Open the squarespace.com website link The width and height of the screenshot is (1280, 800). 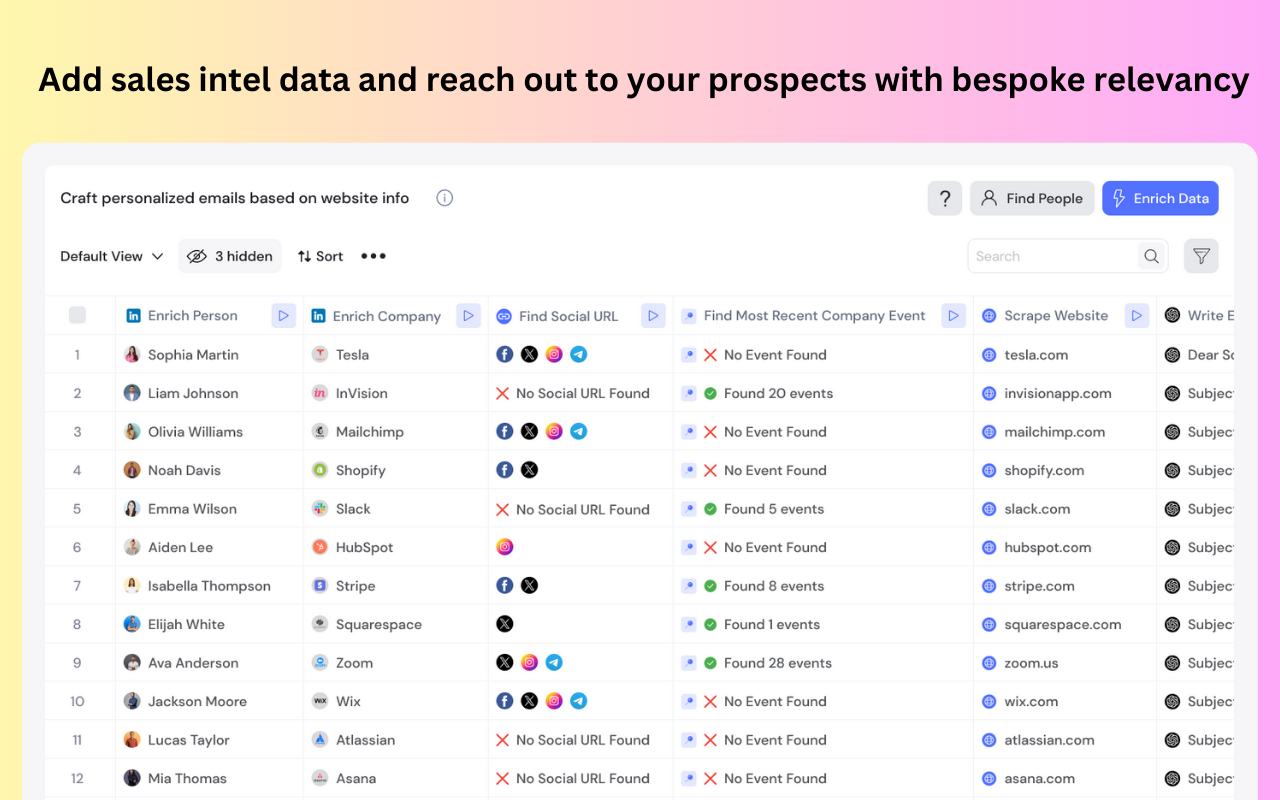(x=1063, y=624)
